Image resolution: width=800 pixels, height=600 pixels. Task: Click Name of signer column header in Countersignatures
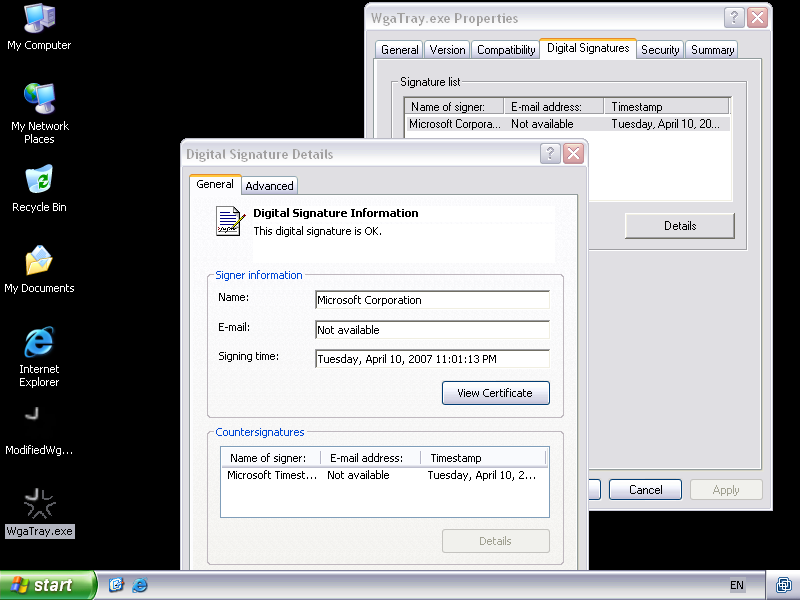(270, 458)
